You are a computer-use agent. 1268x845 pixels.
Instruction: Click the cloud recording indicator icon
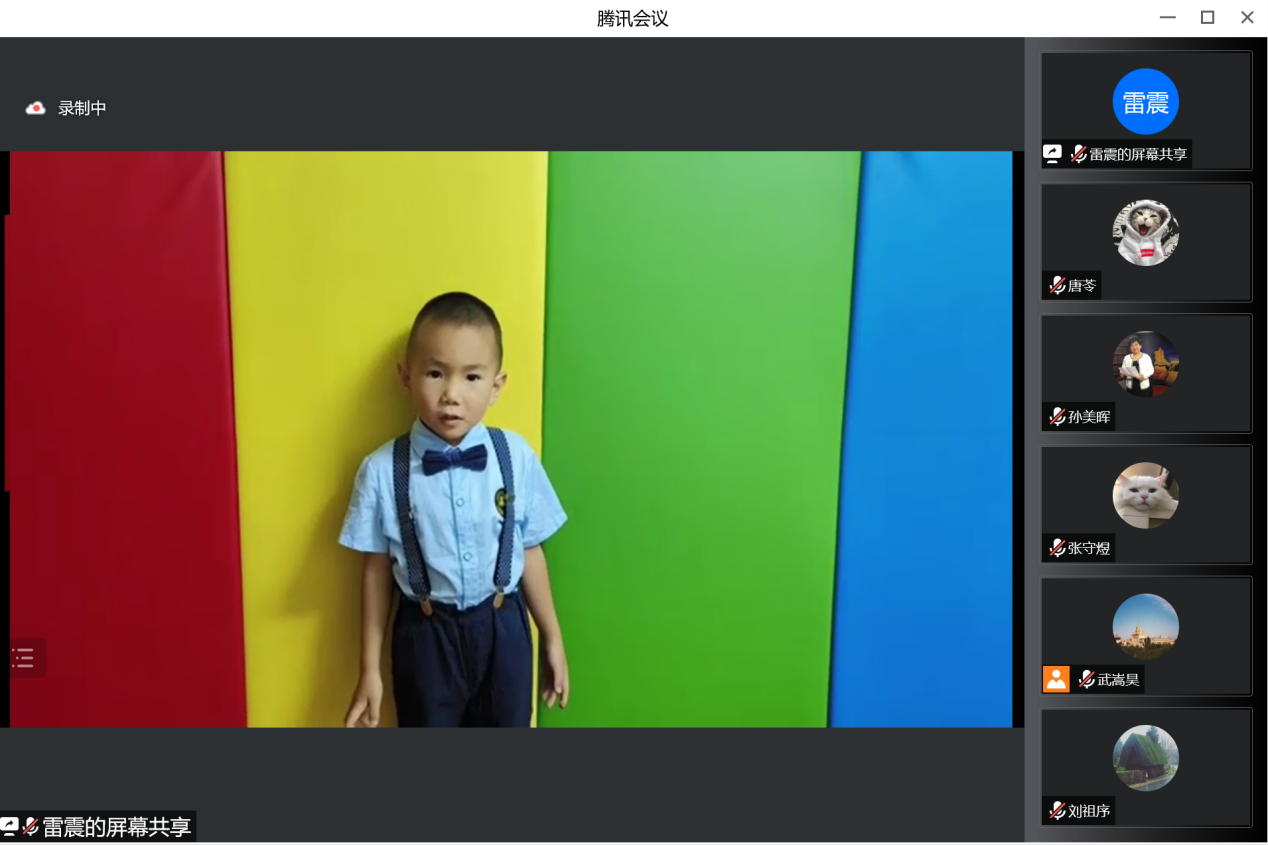(x=36, y=108)
